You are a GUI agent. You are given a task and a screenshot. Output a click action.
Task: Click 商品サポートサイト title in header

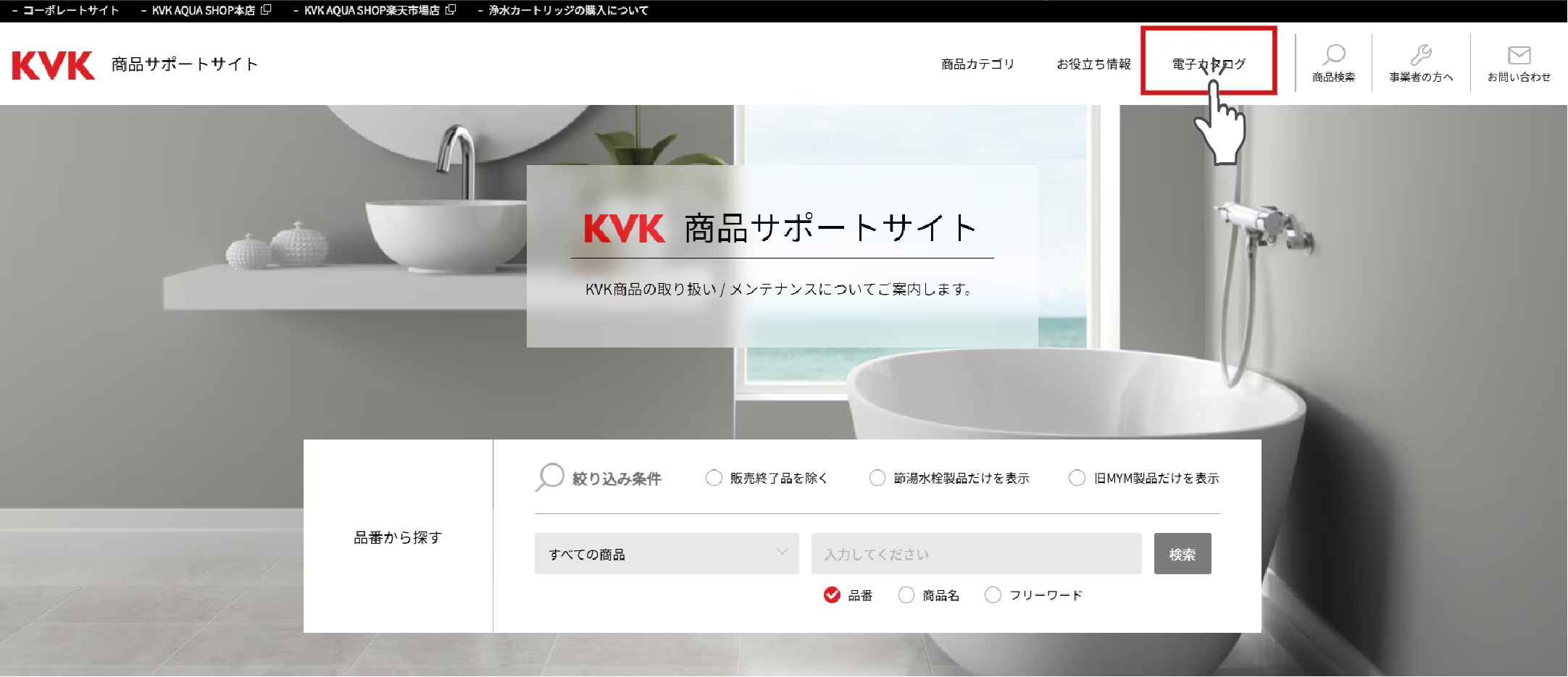pyautogui.click(x=185, y=64)
